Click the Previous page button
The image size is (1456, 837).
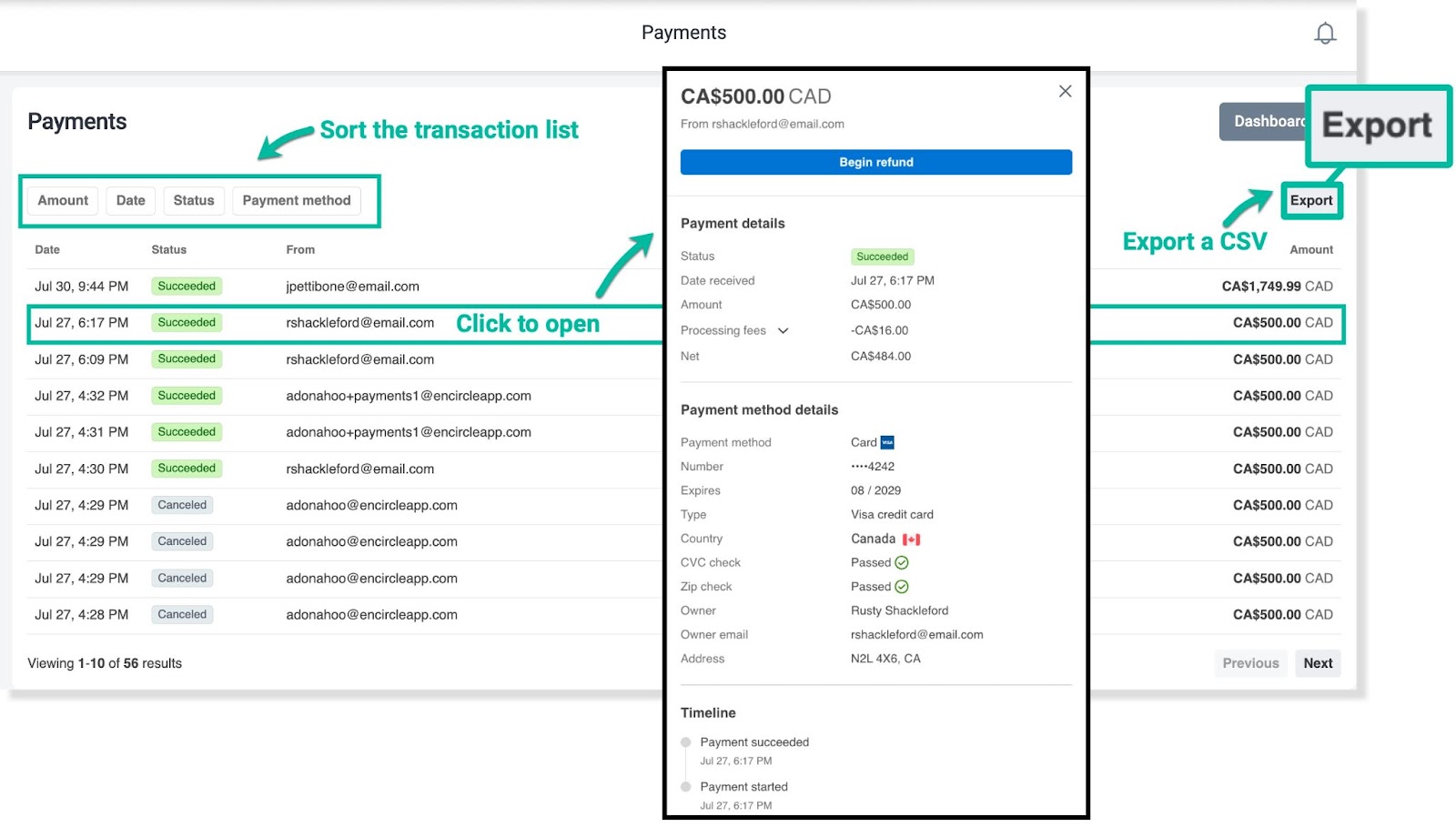click(1250, 663)
